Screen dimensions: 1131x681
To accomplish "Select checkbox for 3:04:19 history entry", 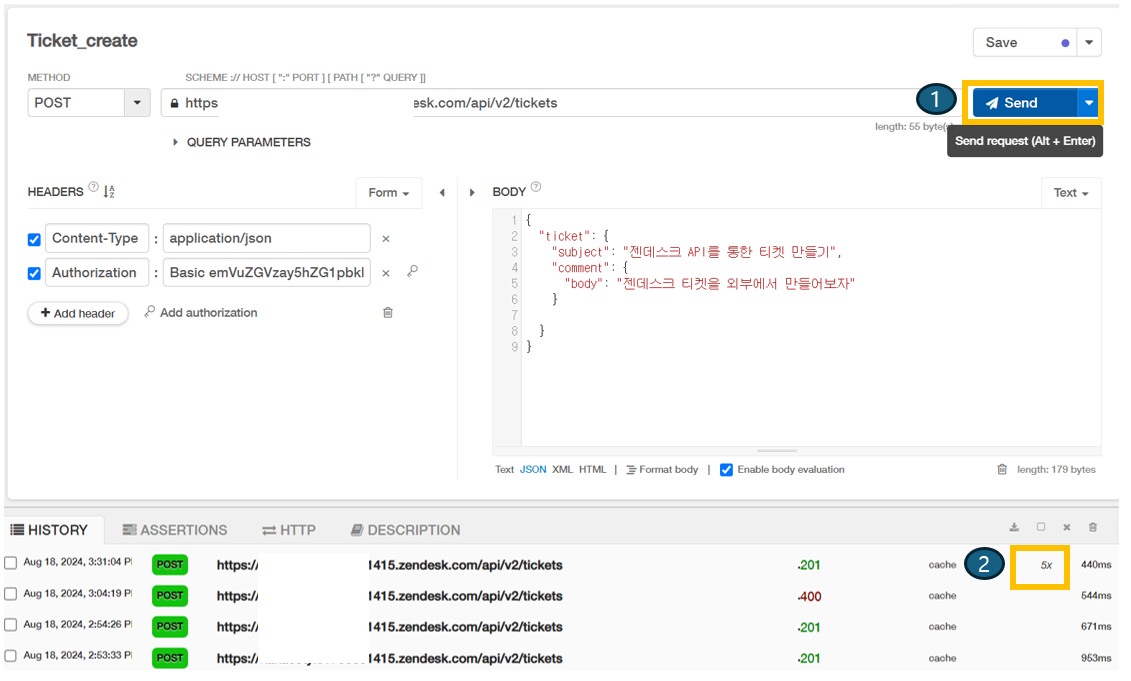I will pyautogui.click(x=11, y=594).
